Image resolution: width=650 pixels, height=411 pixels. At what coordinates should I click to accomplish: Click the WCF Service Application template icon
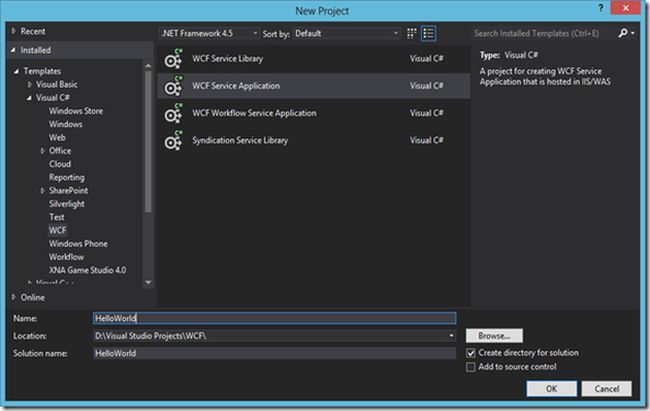point(173,86)
